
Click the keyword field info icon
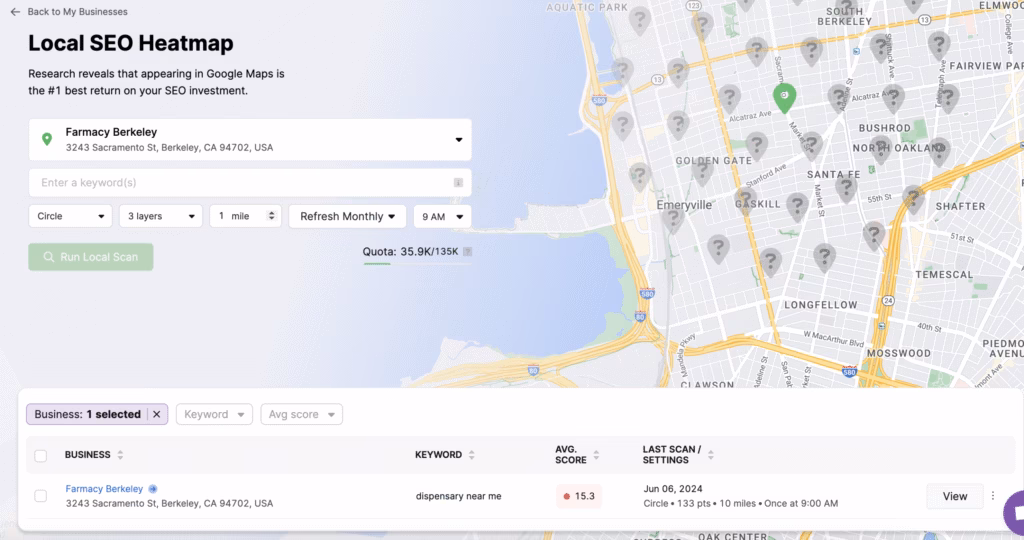pyautogui.click(x=458, y=183)
